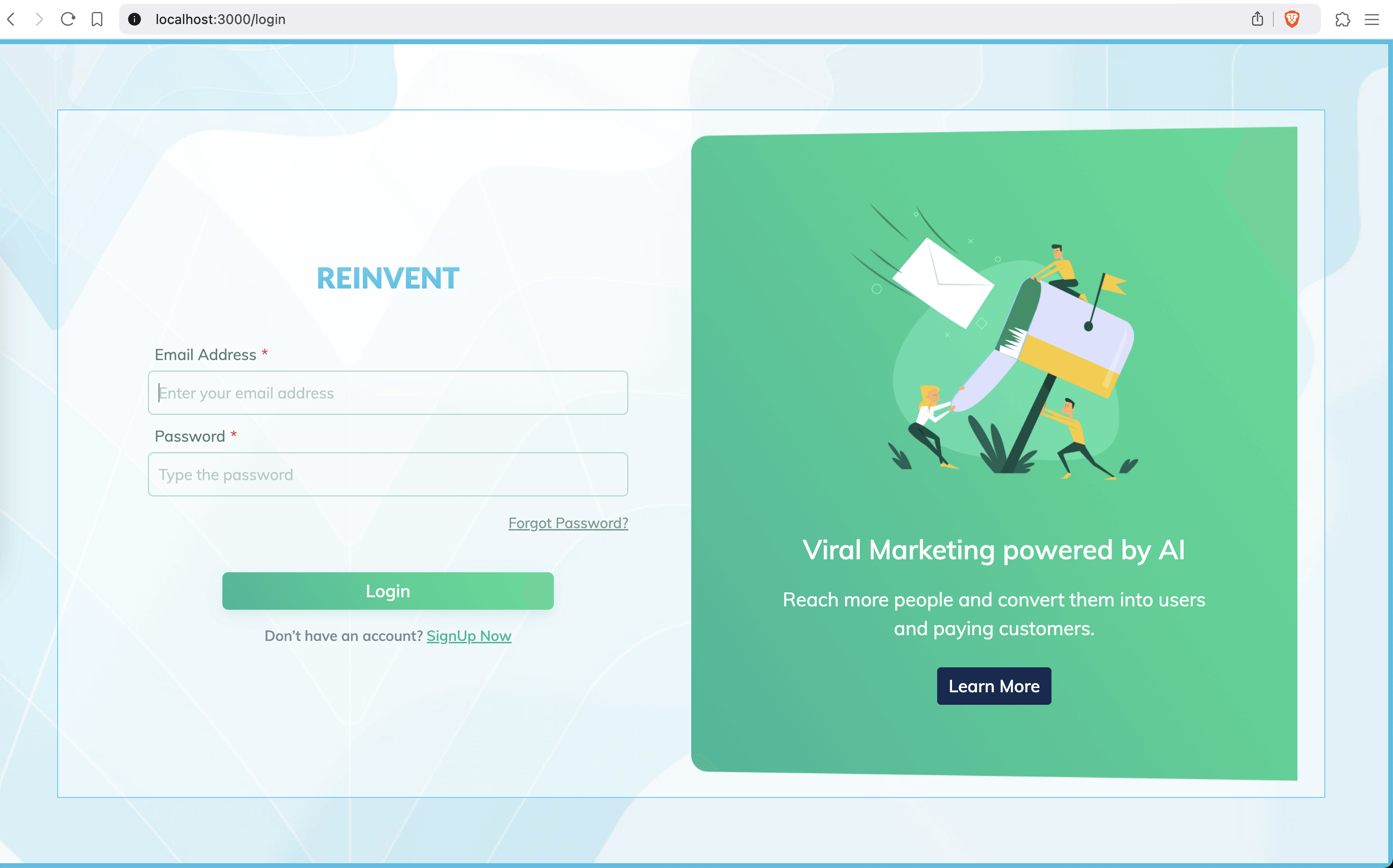Open the Brave Shields lion icon
This screenshot has height=868, width=1393.
point(1291,20)
